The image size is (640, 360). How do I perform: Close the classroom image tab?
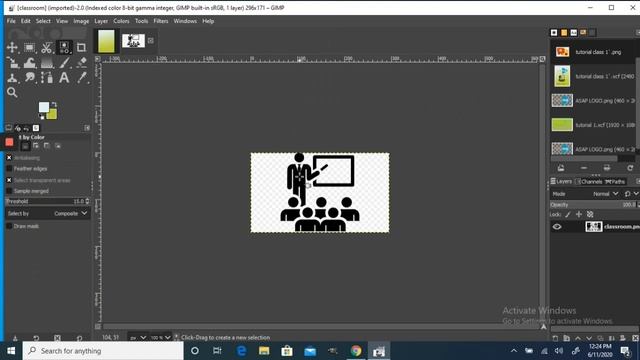[x=151, y=40]
